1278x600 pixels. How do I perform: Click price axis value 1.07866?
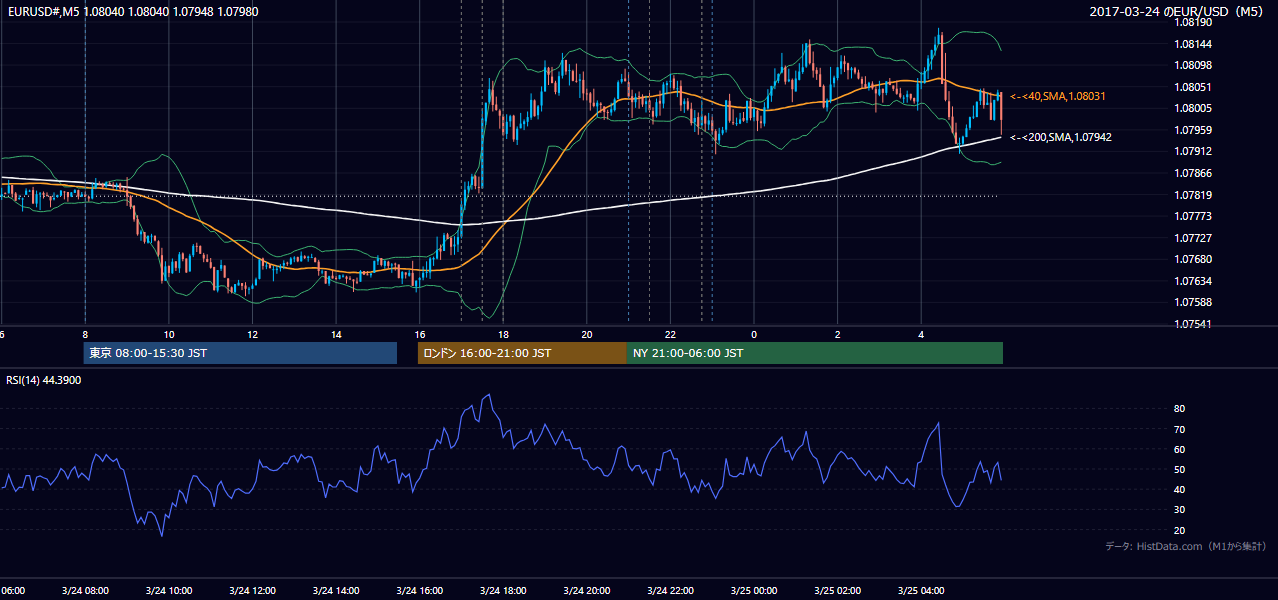point(1193,173)
